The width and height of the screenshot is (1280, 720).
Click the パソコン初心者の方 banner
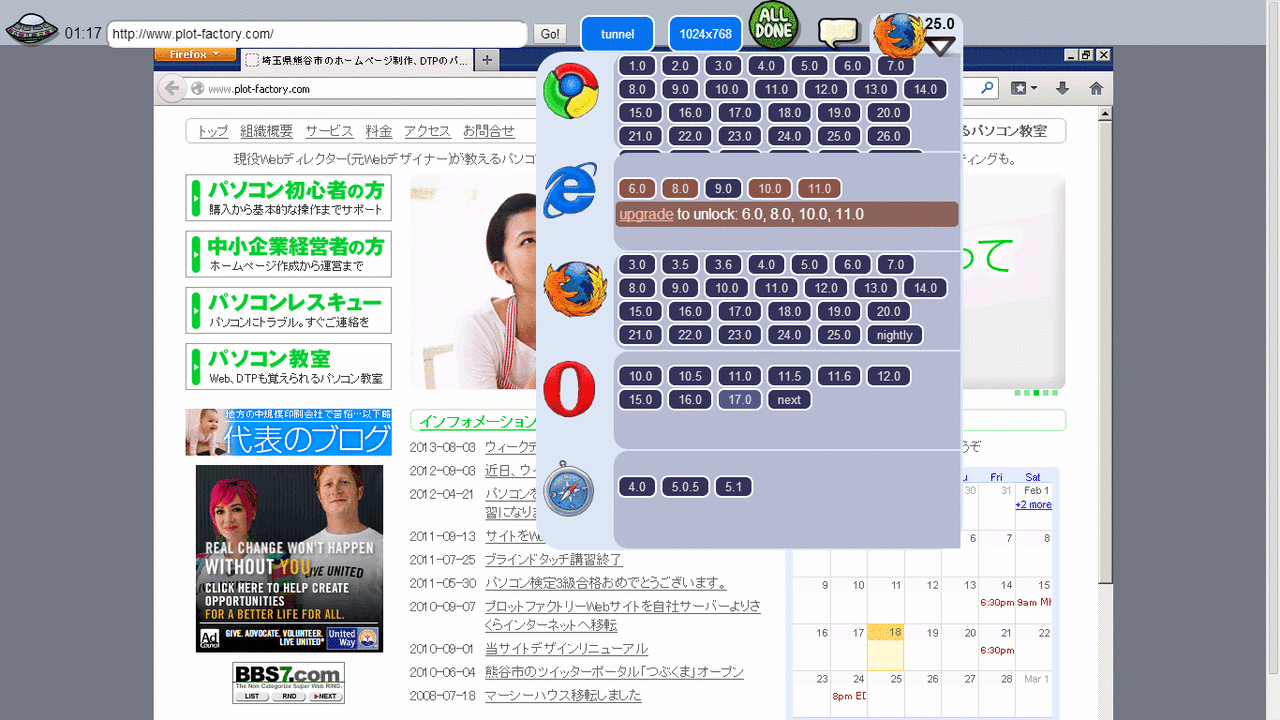288,198
